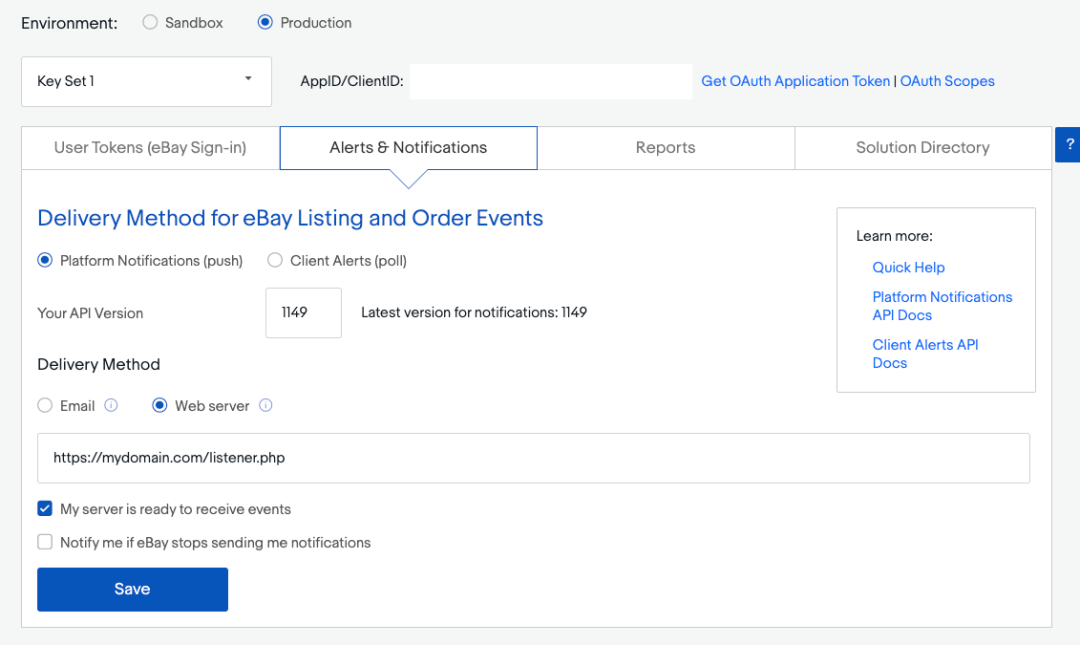The image size is (1080, 645).
Task: Open the Client Alerts API Docs link
Action: pos(925,353)
